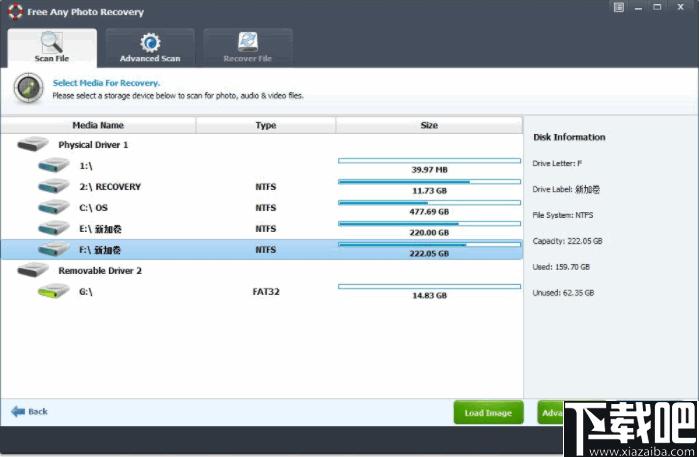Click the blue Back arrow icon
Image resolution: width=699 pixels, height=457 pixels.
pos(18,412)
